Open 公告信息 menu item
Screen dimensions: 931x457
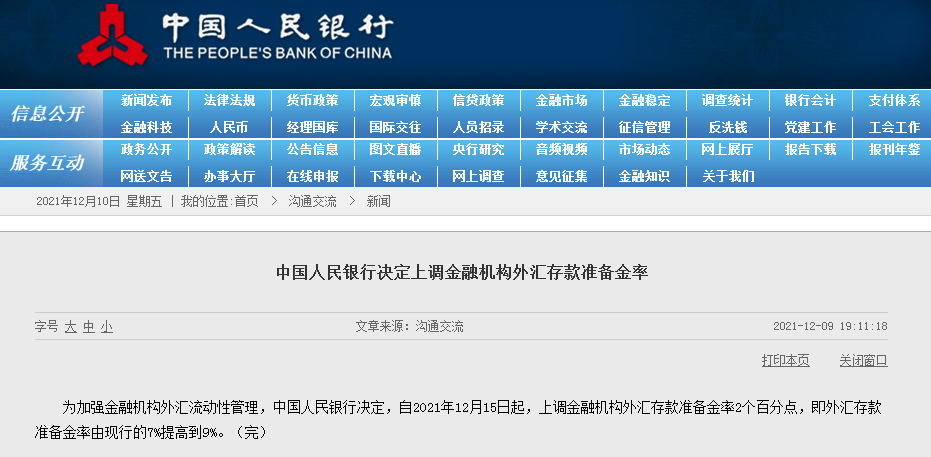312,150
